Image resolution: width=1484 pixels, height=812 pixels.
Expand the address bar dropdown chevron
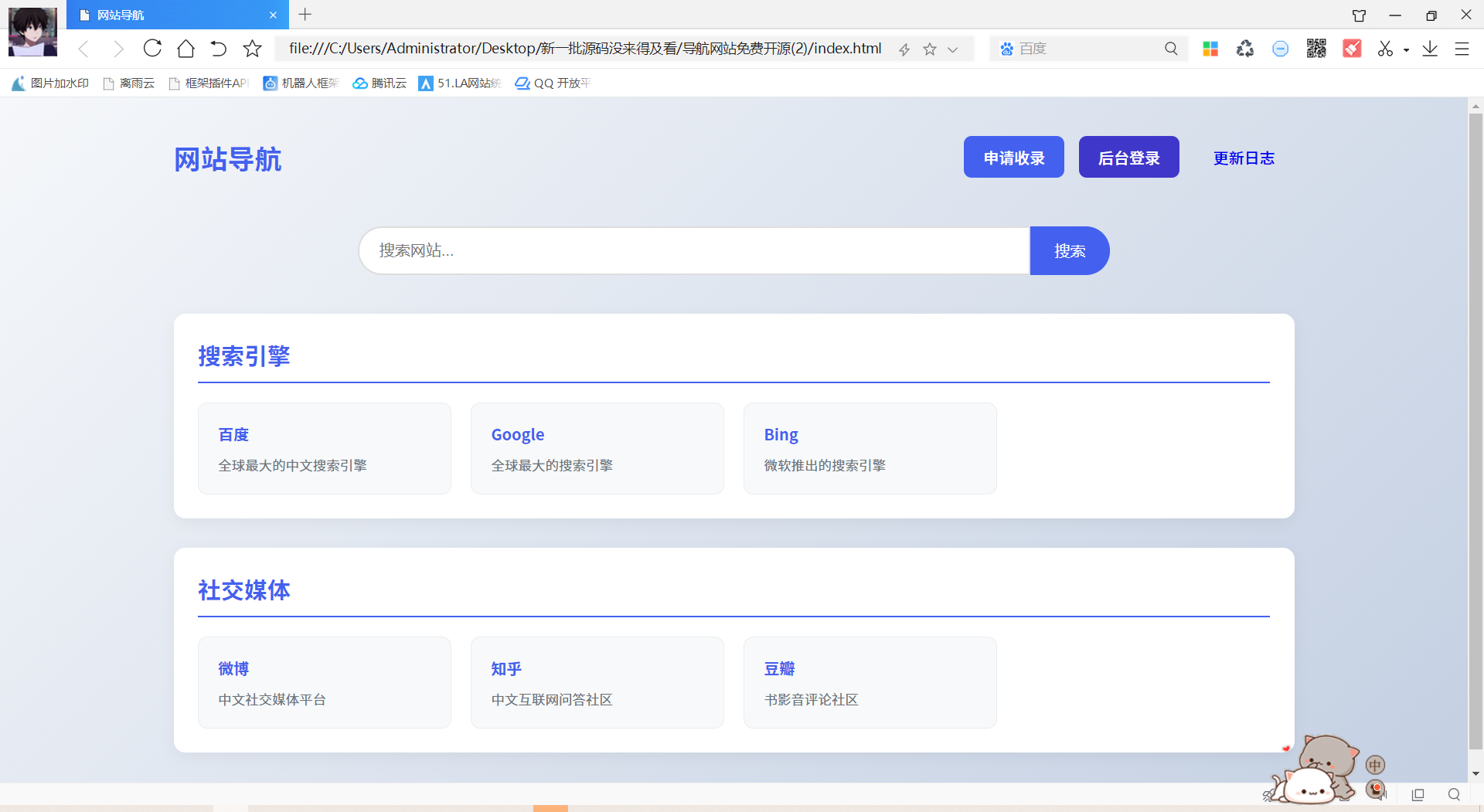[953, 49]
